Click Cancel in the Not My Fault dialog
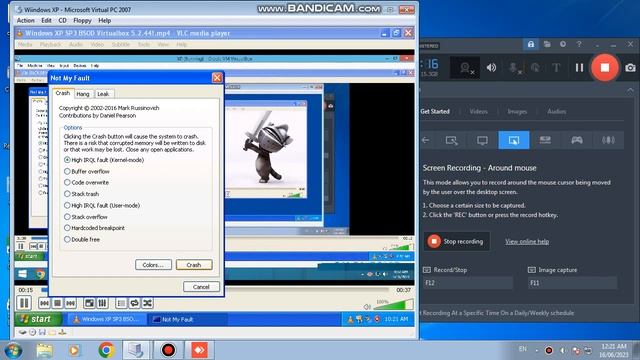The width and height of the screenshot is (640, 360). [201, 287]
